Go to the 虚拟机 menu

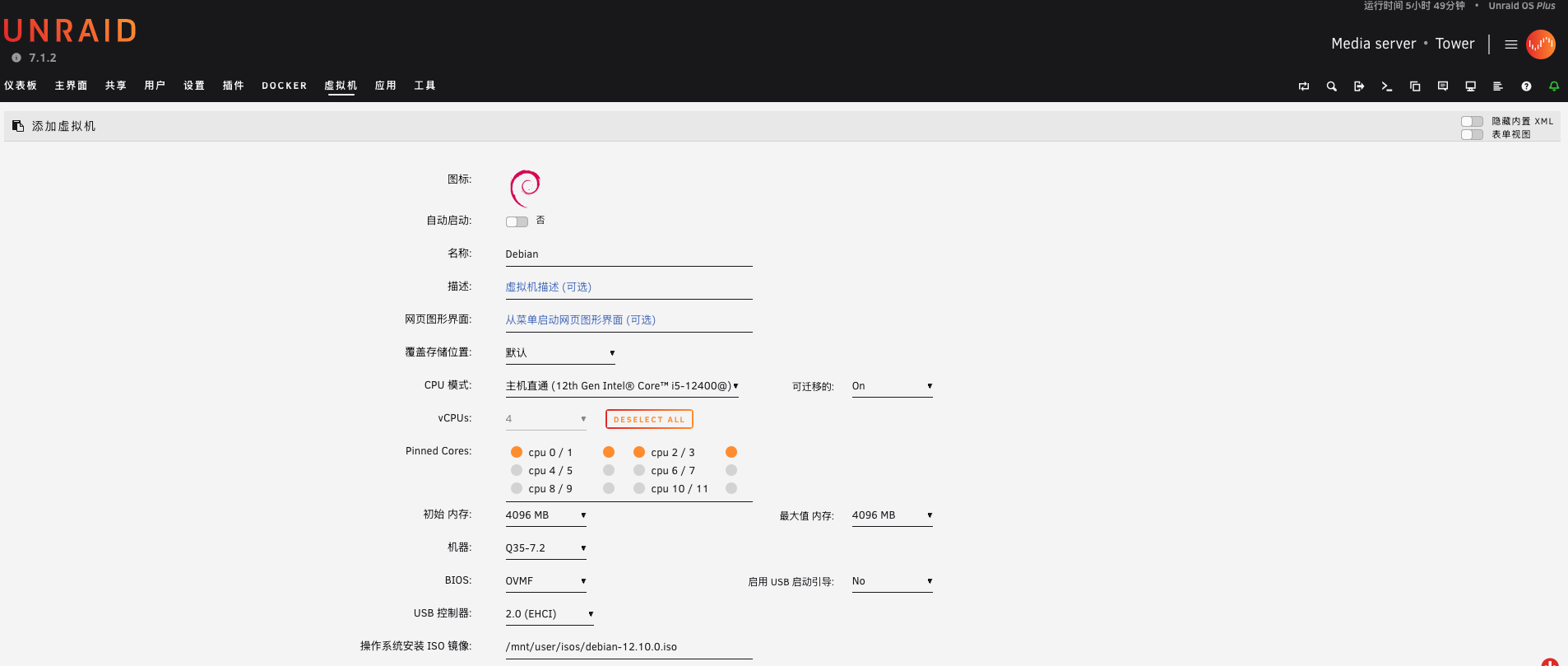coord(341,86)
